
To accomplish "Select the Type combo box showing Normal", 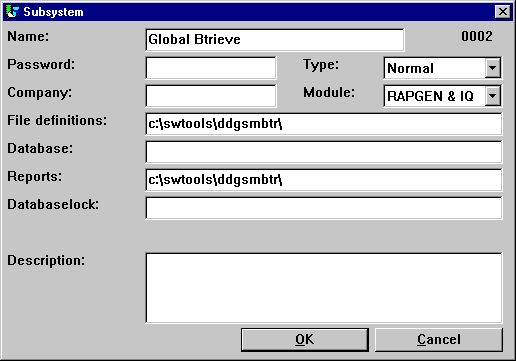I will [442, 68].
